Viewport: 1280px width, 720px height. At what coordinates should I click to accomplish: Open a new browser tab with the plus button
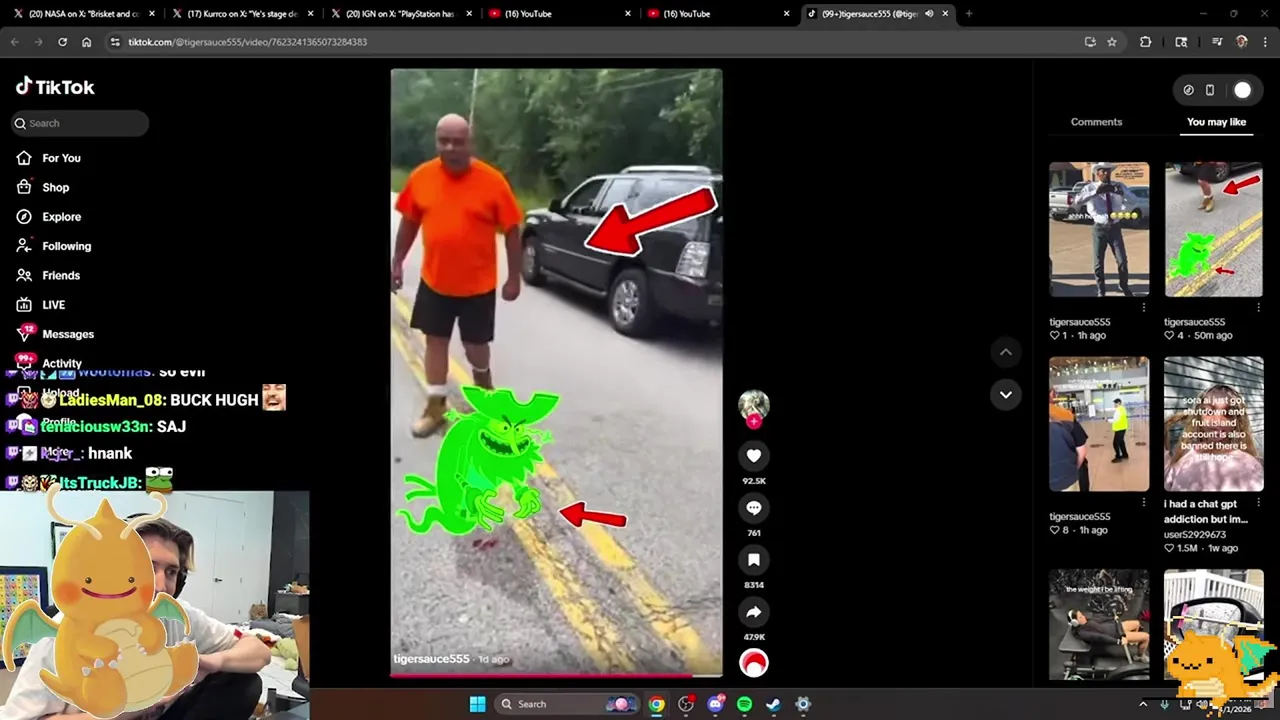point(969,14)
